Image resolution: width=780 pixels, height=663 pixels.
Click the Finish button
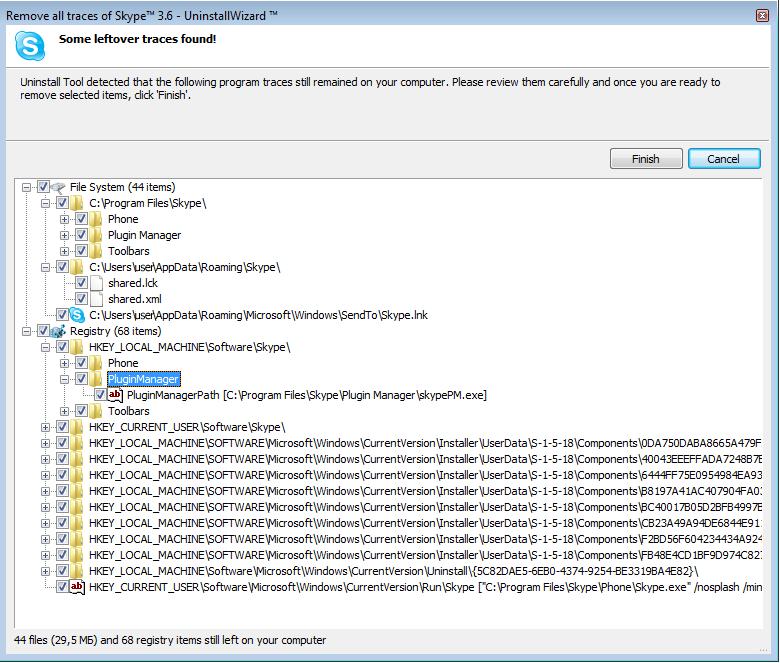pyautogui.click(x=646, y=159)
